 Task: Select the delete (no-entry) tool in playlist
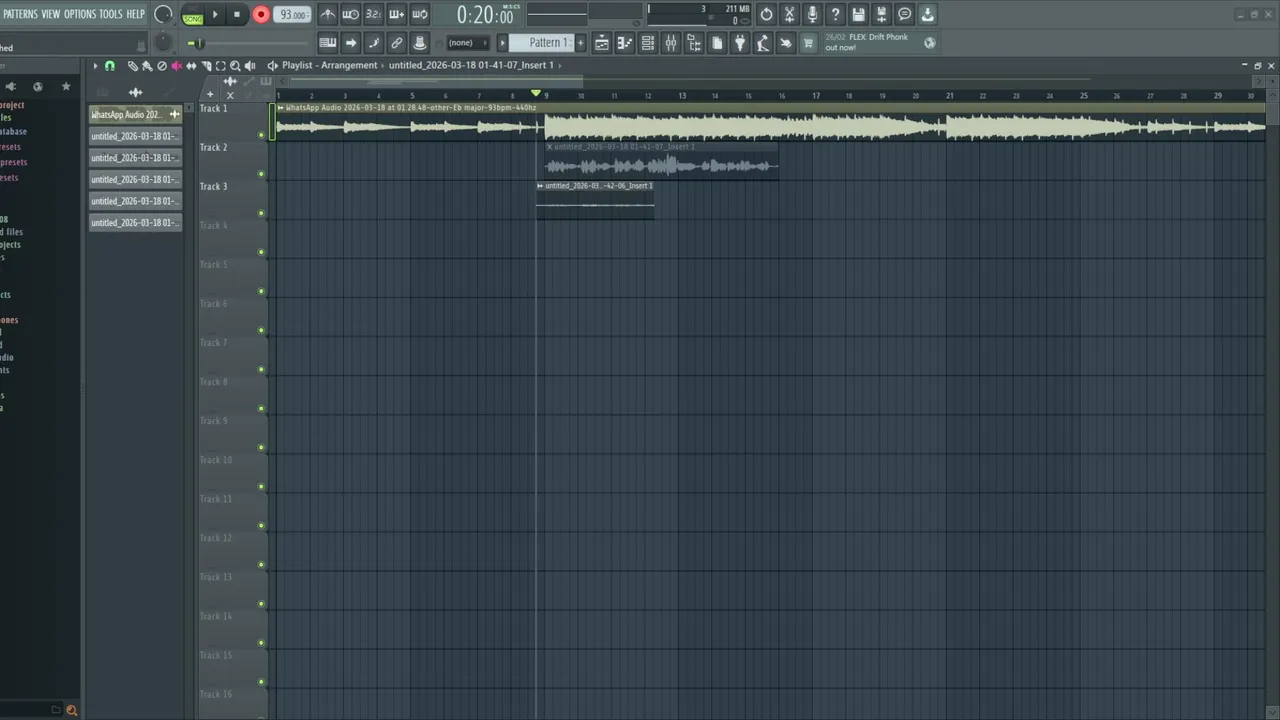[x=162, y=66]
